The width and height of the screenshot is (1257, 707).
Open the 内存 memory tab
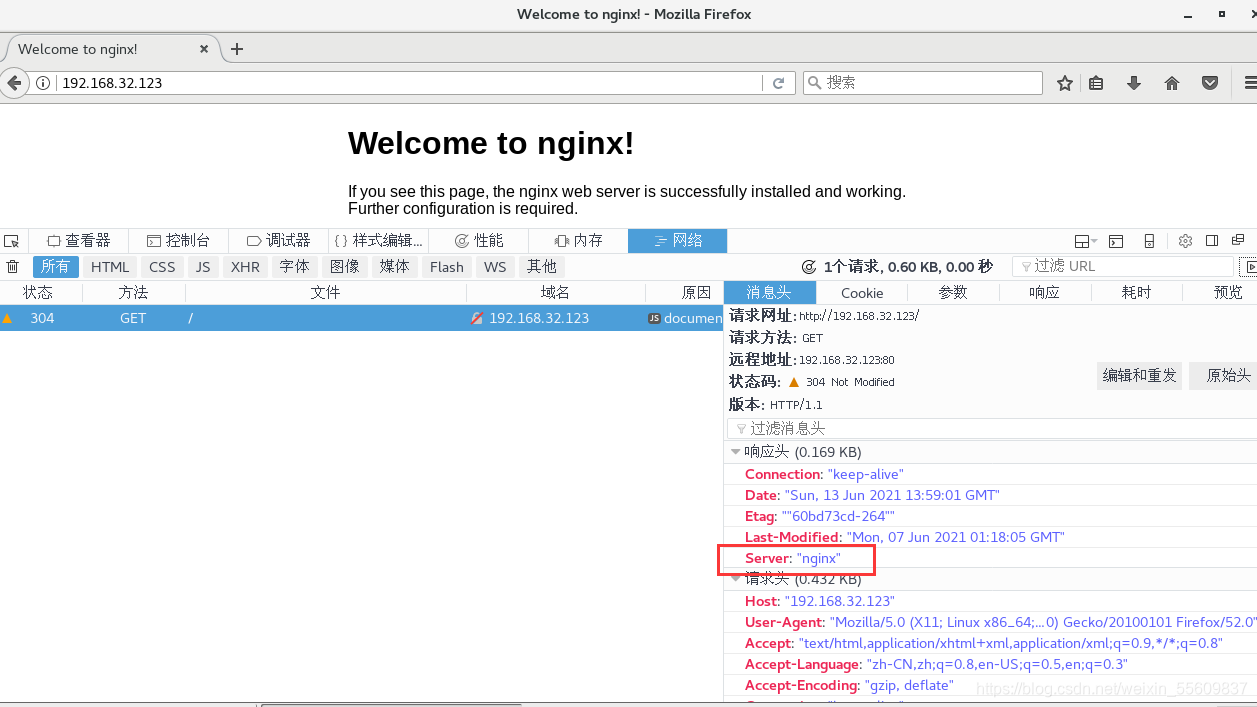pyautogui.click(x=578, y=241)
